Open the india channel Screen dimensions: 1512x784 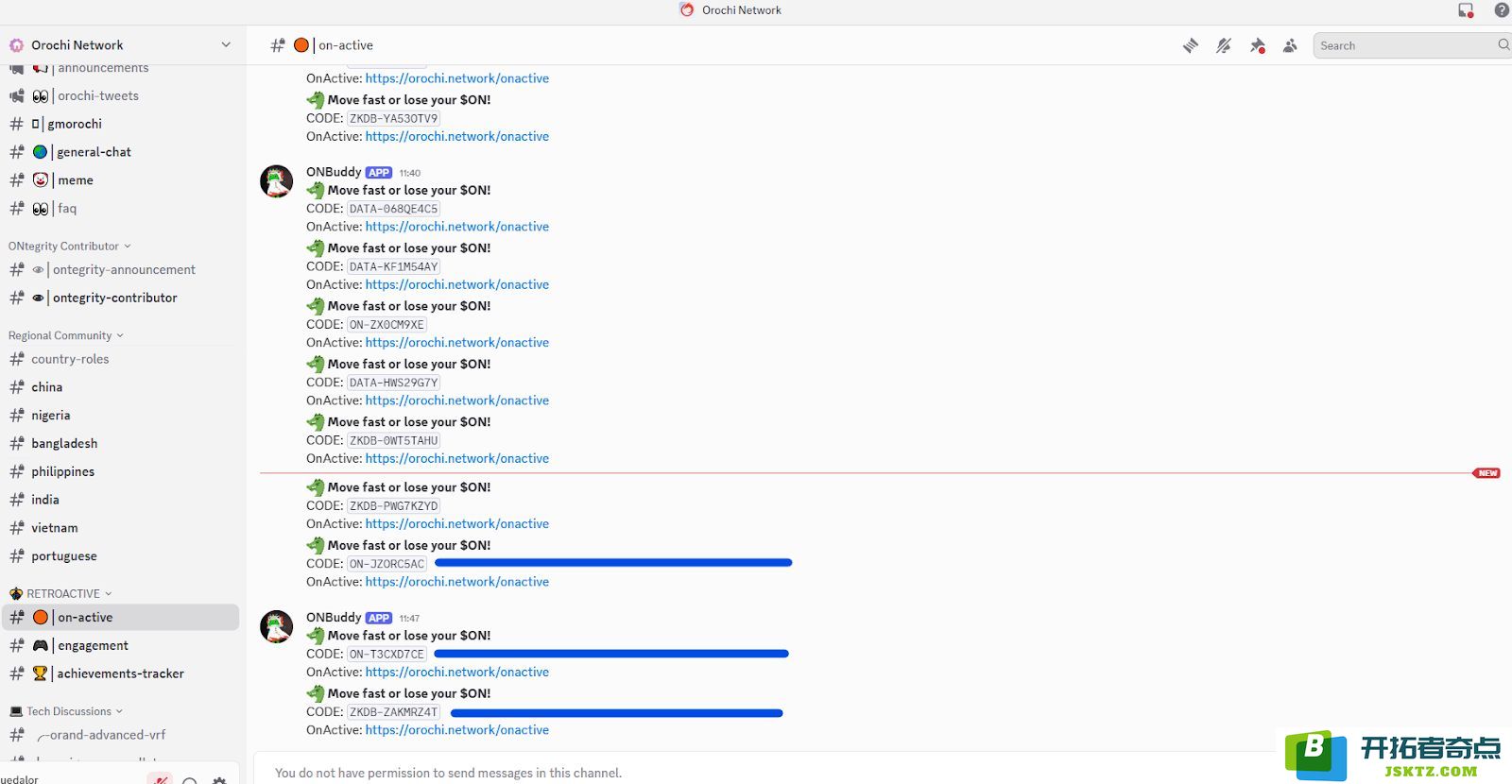coord(120,500)
